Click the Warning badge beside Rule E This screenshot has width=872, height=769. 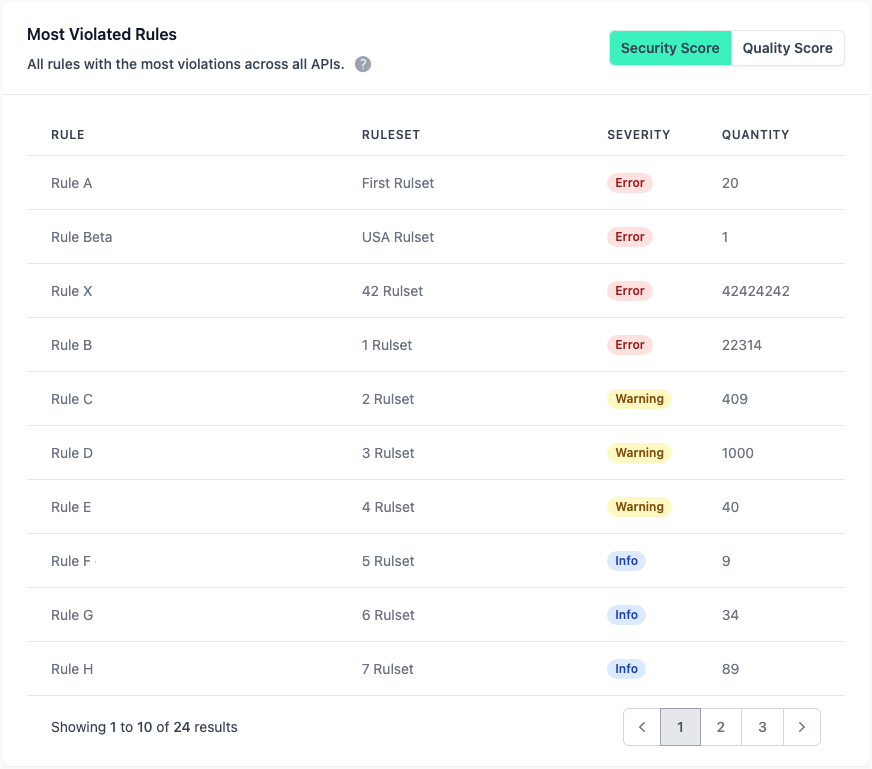point(639,507)
